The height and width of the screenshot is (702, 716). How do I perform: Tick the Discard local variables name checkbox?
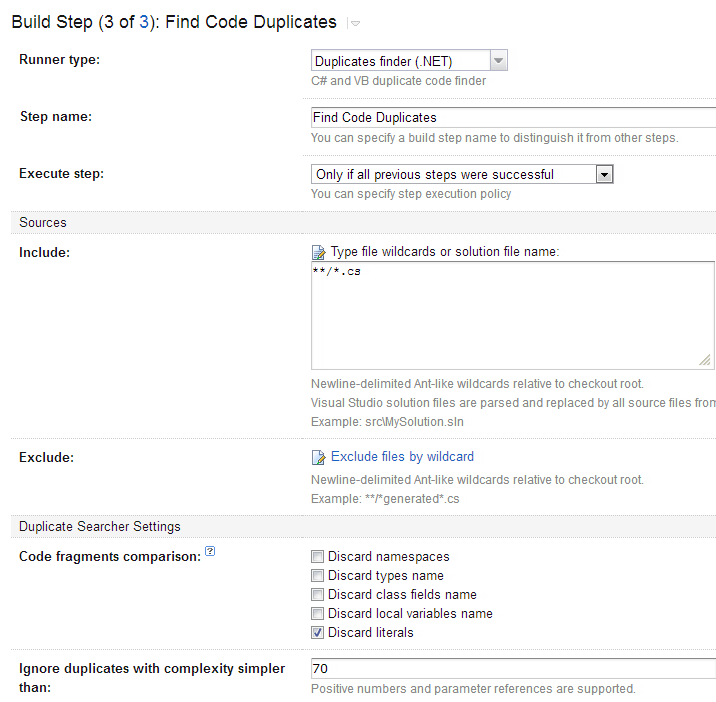(x=318, y=614)
